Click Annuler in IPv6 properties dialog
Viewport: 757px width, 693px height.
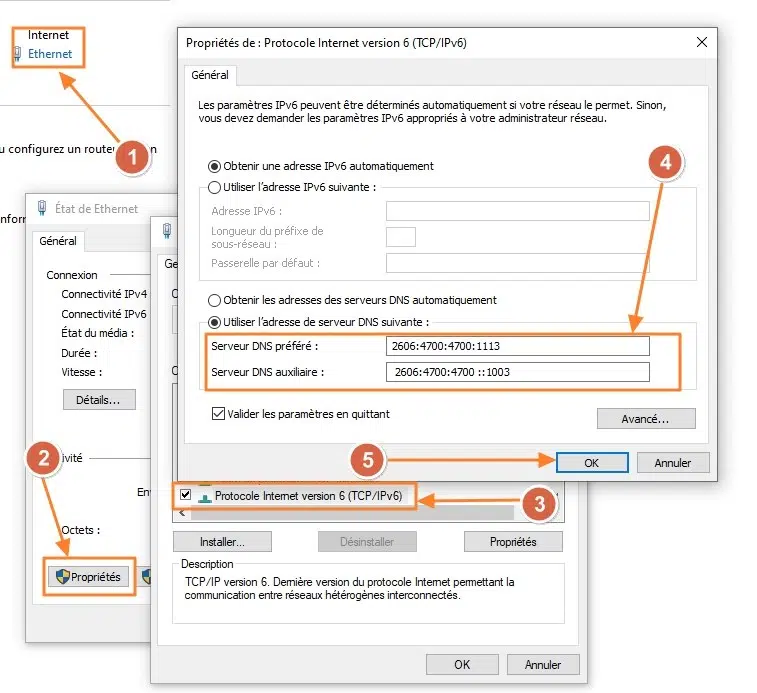(x=673, y=463)
